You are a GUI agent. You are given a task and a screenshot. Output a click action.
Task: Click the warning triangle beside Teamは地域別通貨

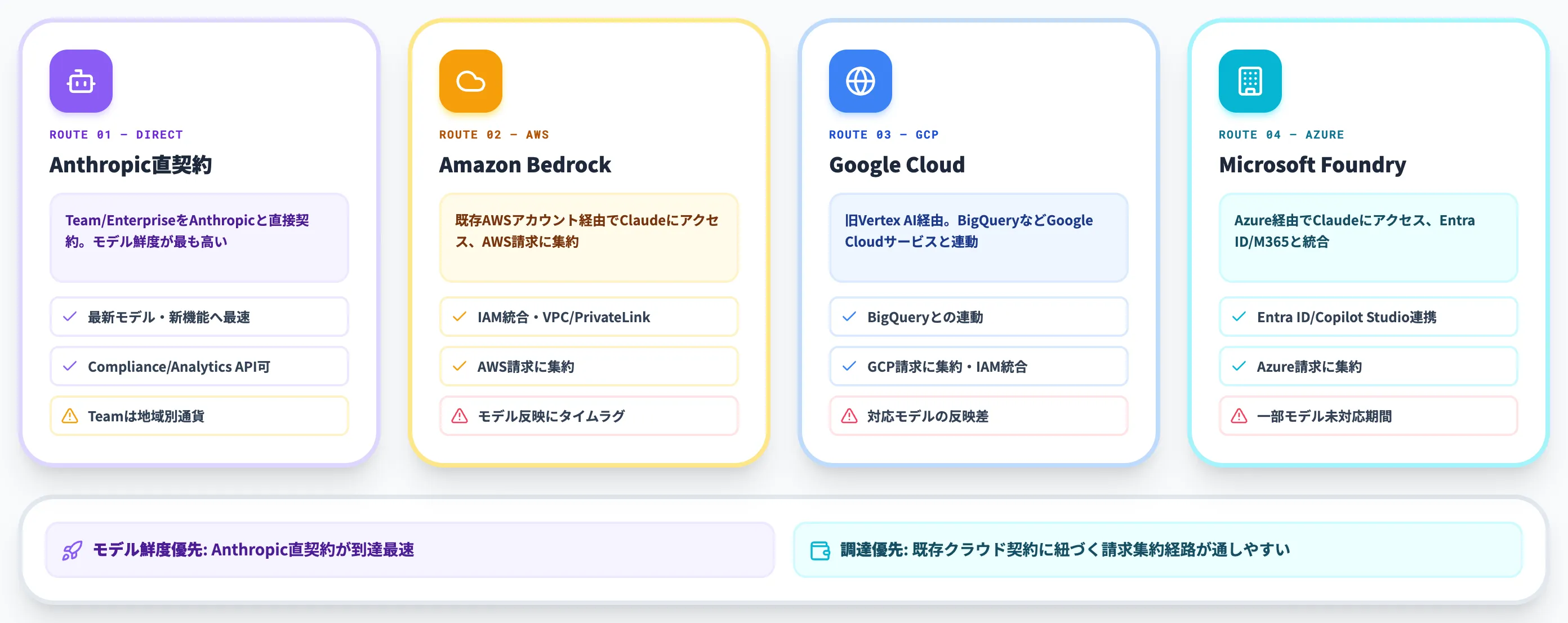(x=70, y=416)
